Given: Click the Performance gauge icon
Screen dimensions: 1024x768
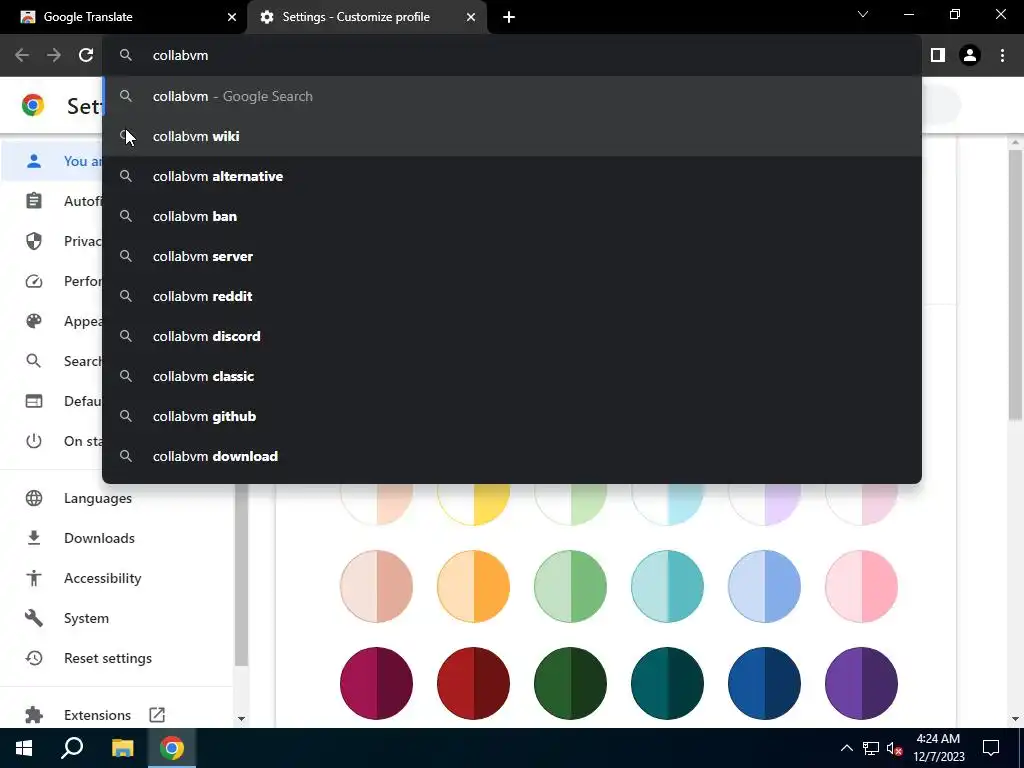Looking at the screenshot, I should point(34,281).
